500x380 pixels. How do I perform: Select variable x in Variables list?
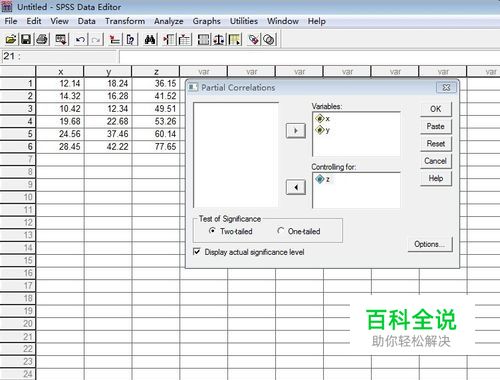tap(322, 119)
